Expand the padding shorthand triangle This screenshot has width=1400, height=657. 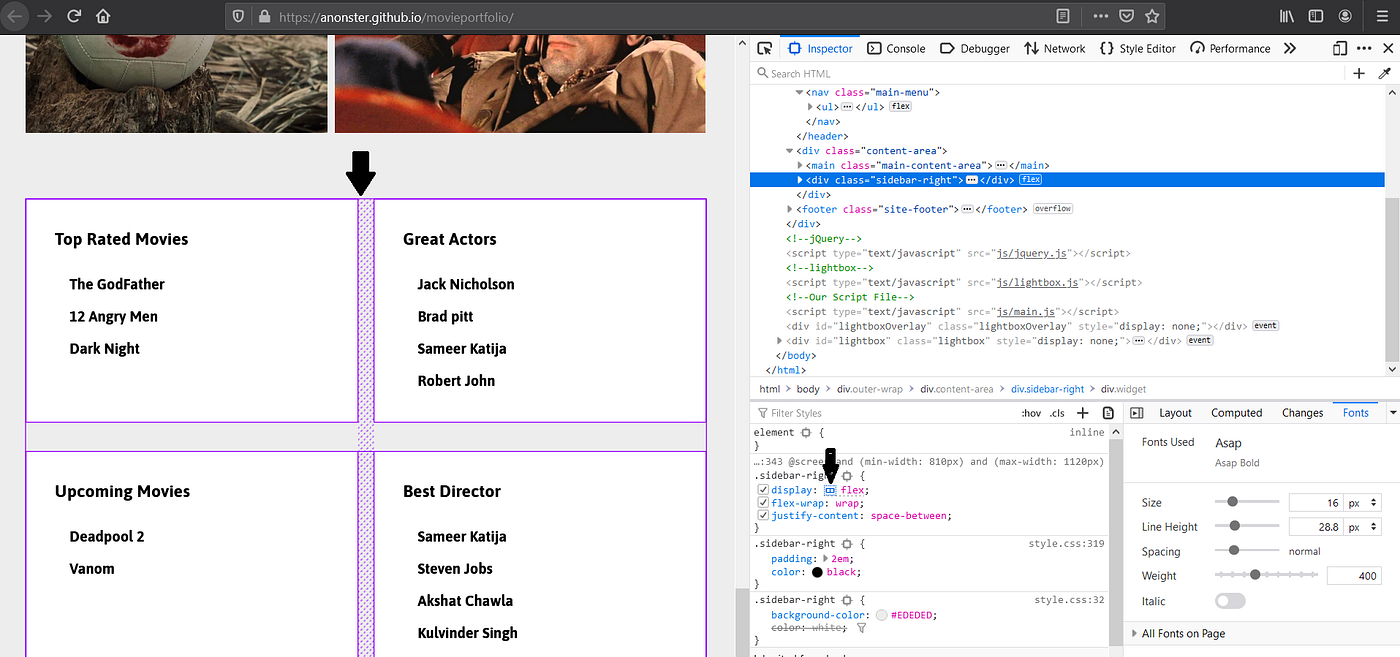[826, 559]
